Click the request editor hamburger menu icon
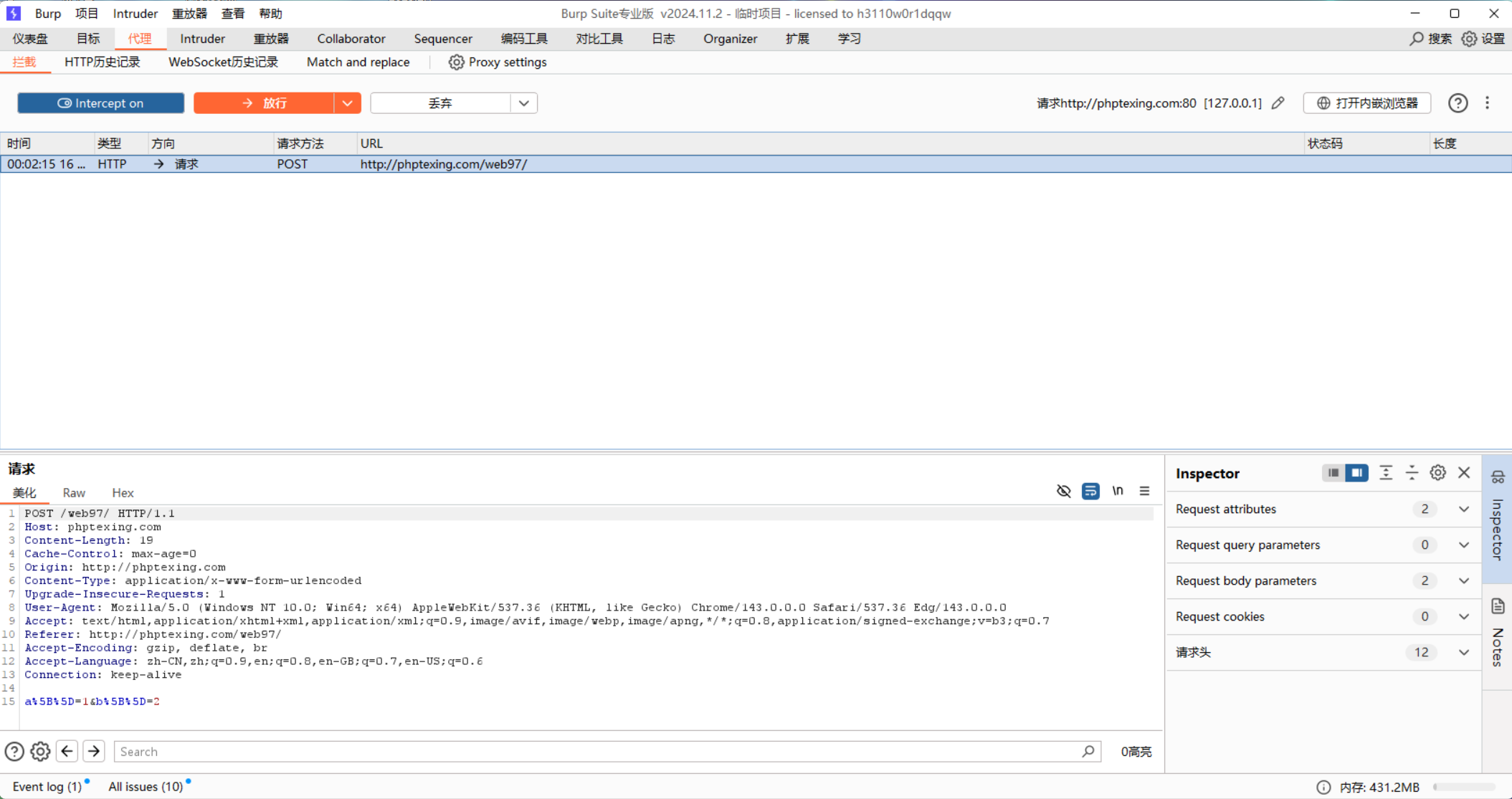The width and height of the screenshot is (1512, 799). [x=1144, y=492]
